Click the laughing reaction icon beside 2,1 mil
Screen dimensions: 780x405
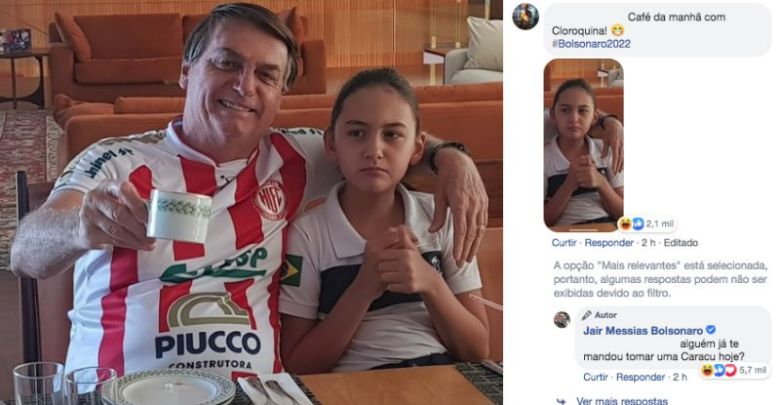coord(625,224)
